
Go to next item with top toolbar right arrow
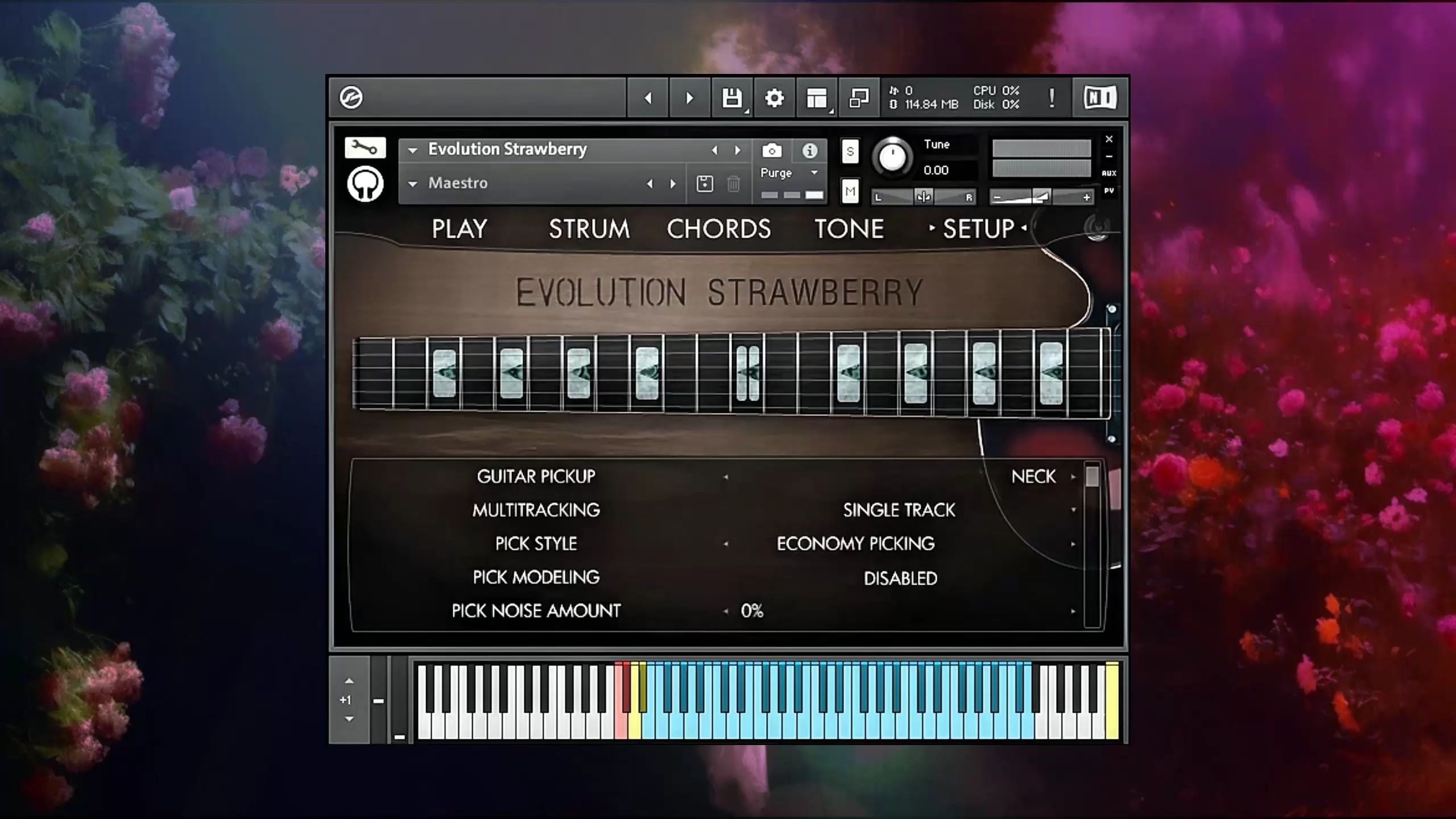690,98
